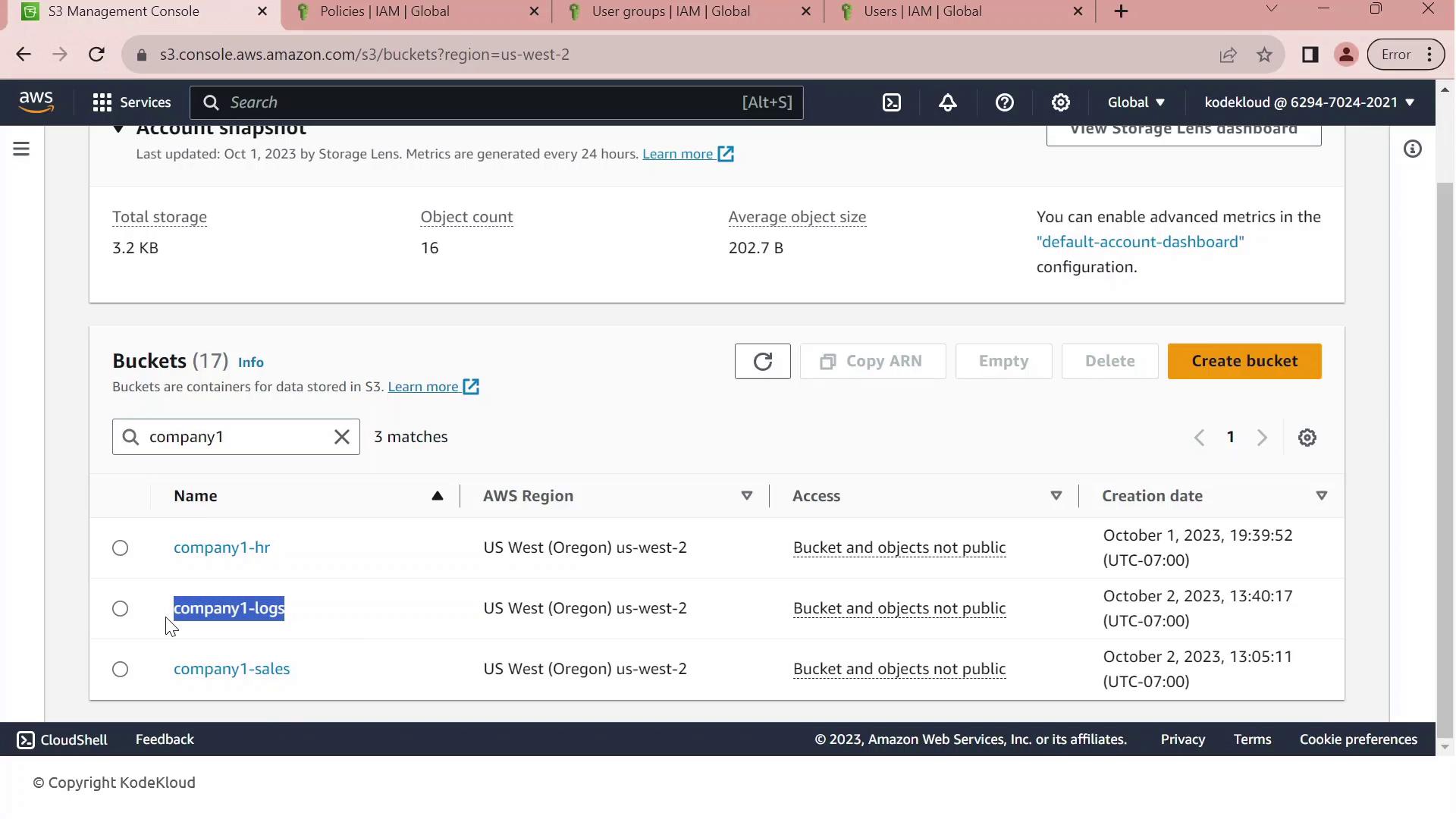Collapse the Account snapshot section
Screen dimensions: 1456x819
(118, 129)
